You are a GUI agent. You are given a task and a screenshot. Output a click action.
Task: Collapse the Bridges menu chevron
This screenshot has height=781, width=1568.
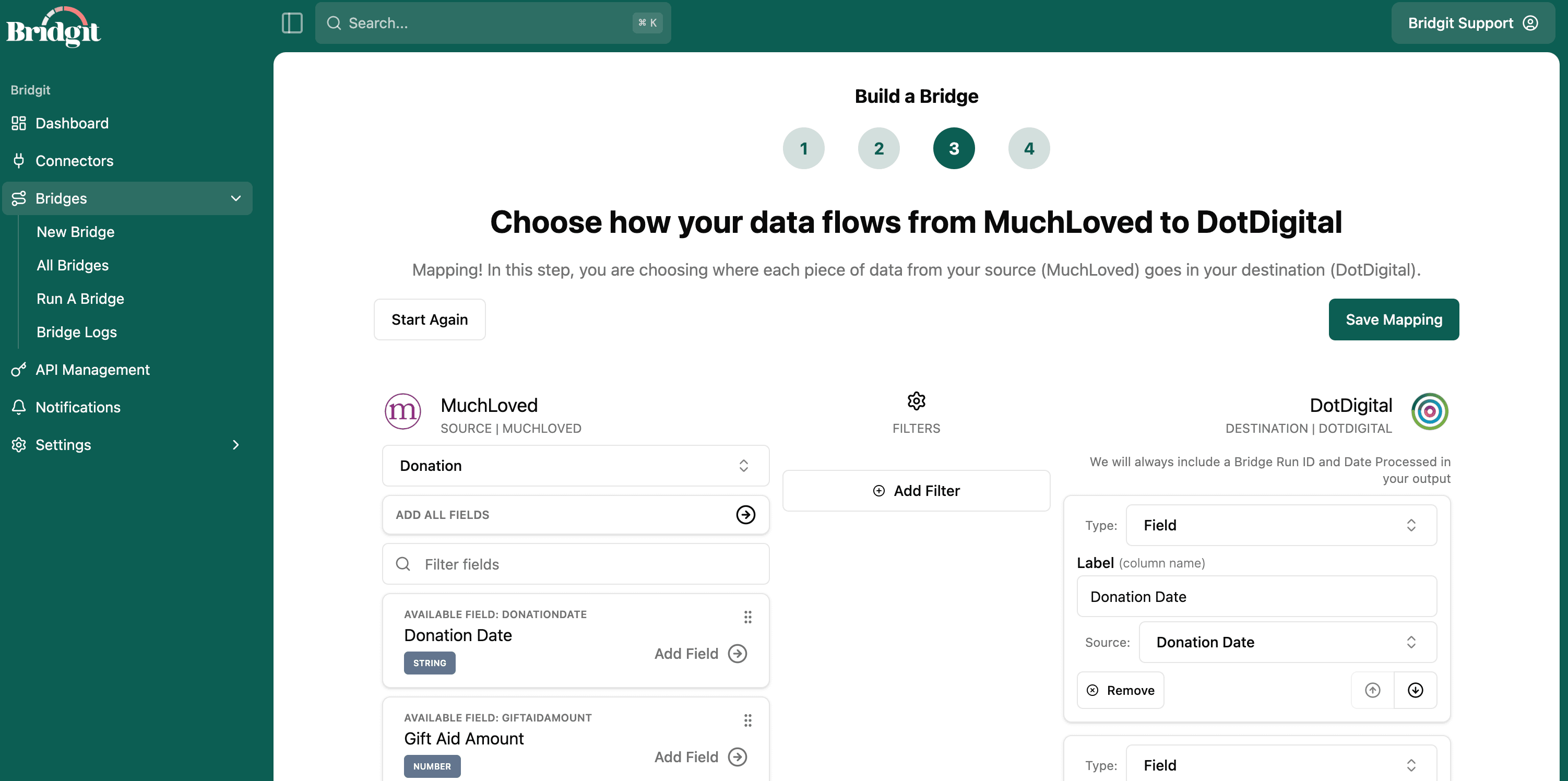(x=235, y=198)
